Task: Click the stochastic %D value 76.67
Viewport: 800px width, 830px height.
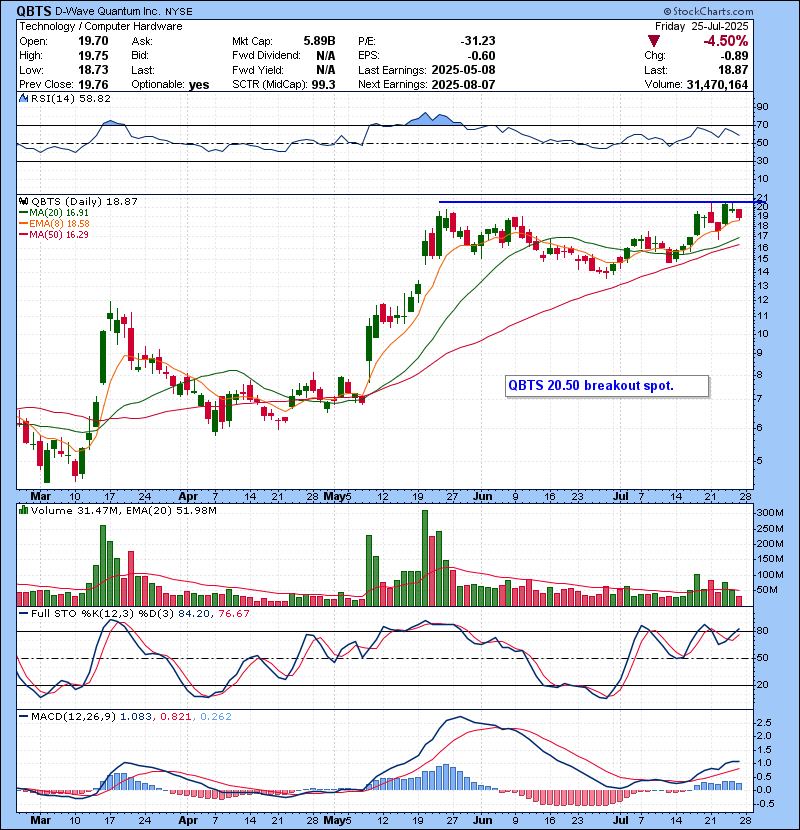Action: coord(234,613)
